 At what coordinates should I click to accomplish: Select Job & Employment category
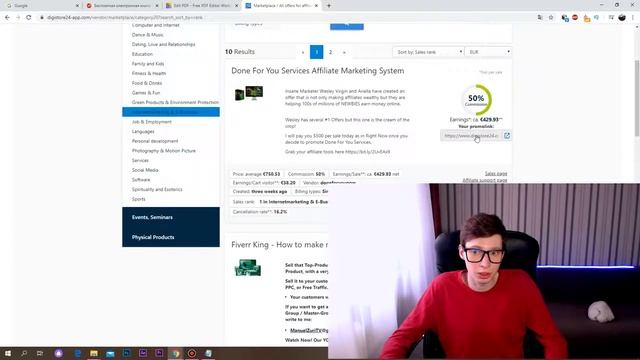click(151, 122)
